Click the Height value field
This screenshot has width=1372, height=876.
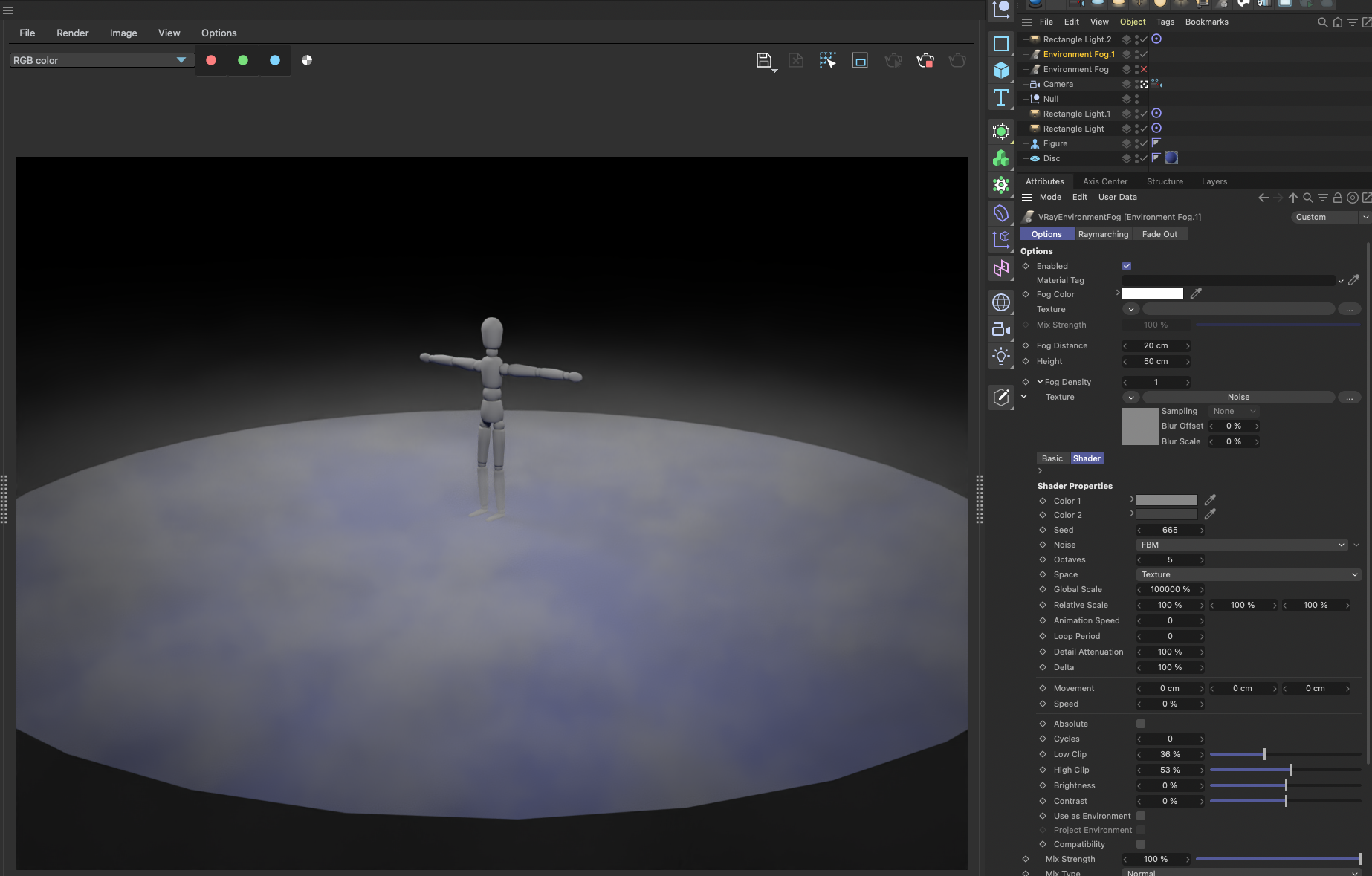pyautogui.click(x=1156, y=361)
